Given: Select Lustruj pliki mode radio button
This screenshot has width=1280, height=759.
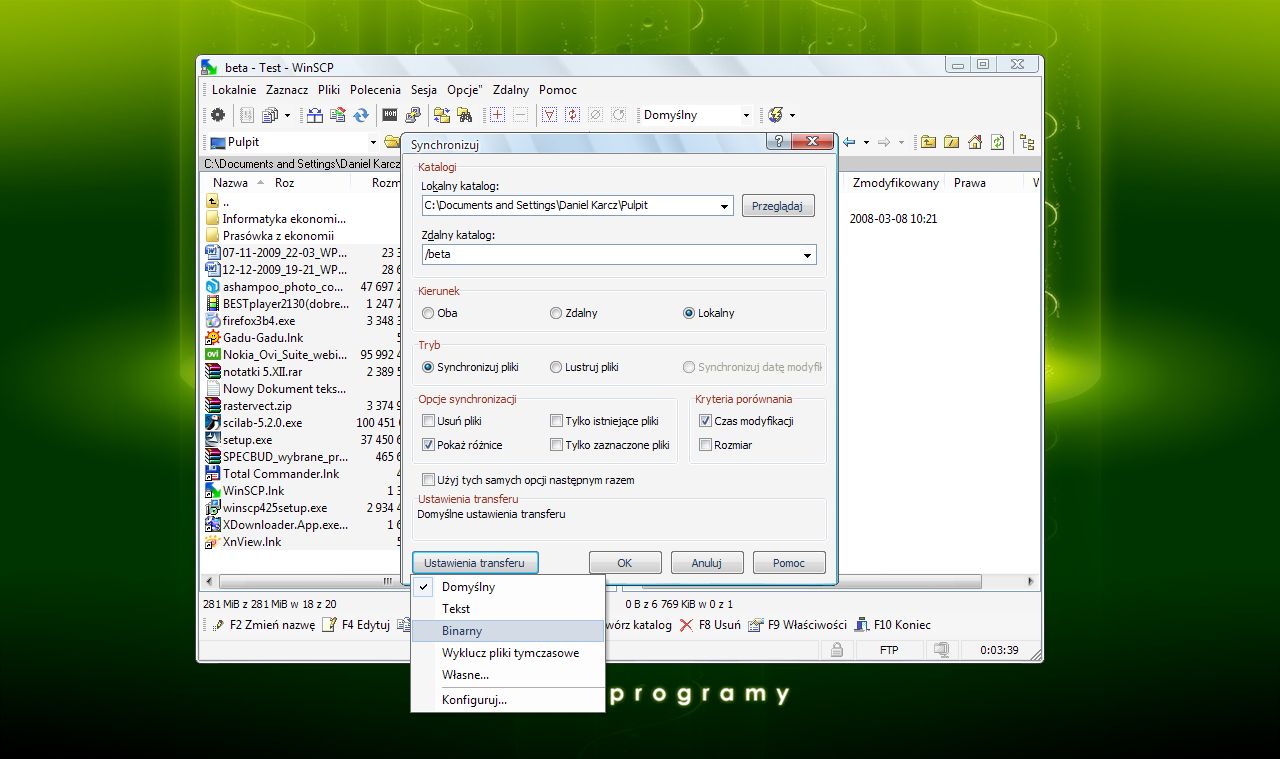Looking at the screenshot, I should point(556,367).
